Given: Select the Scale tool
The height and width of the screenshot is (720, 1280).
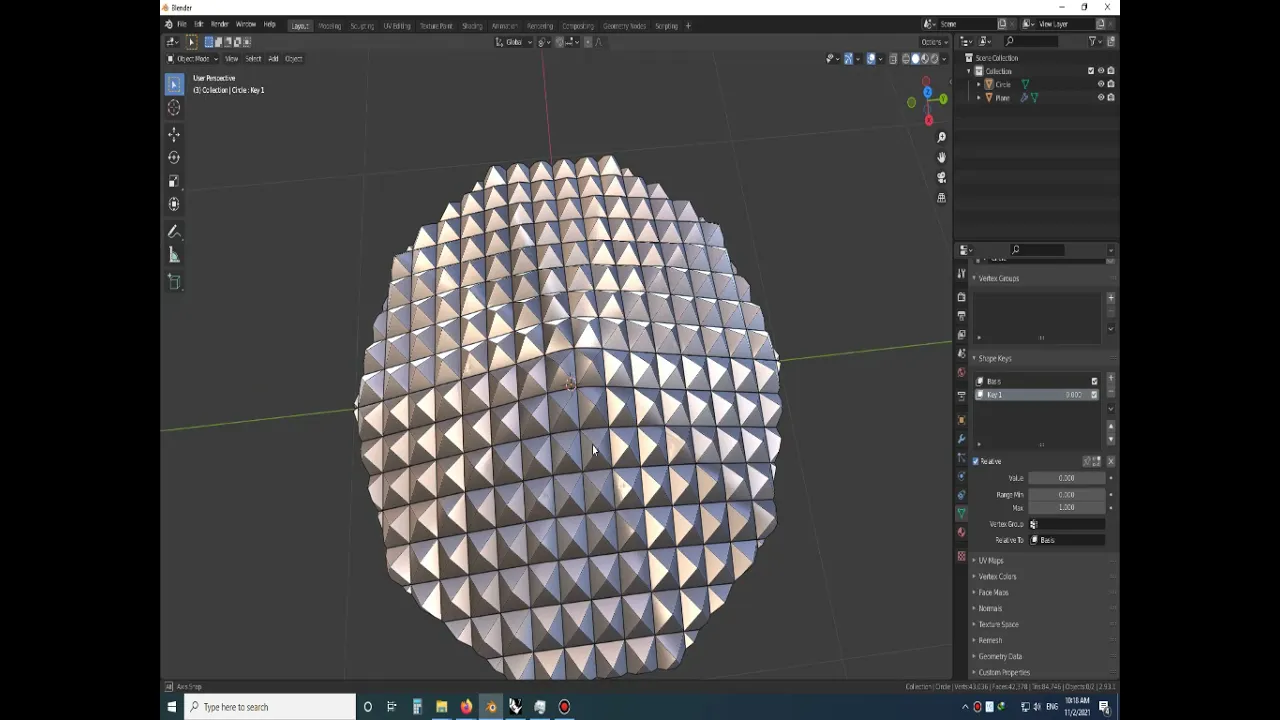Looking at the screenshot, I should [x=174, y=181].
